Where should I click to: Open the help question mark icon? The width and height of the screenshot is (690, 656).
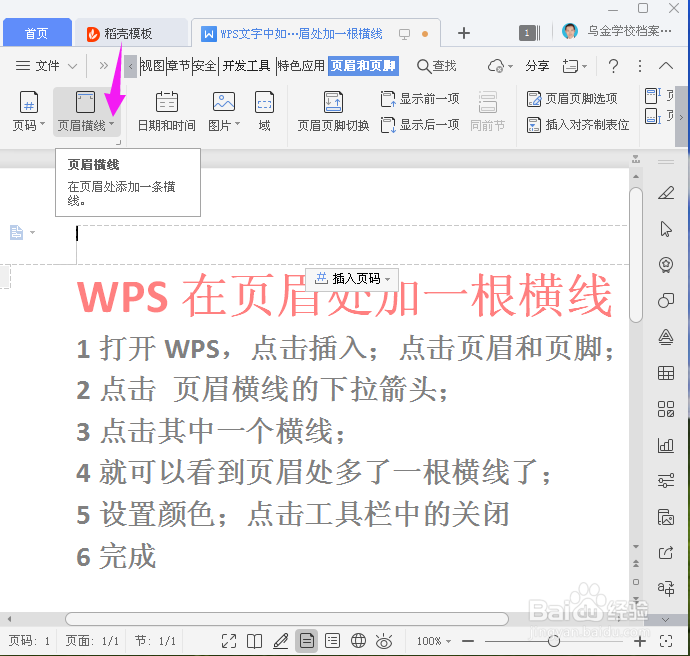[x=613, y=66]
